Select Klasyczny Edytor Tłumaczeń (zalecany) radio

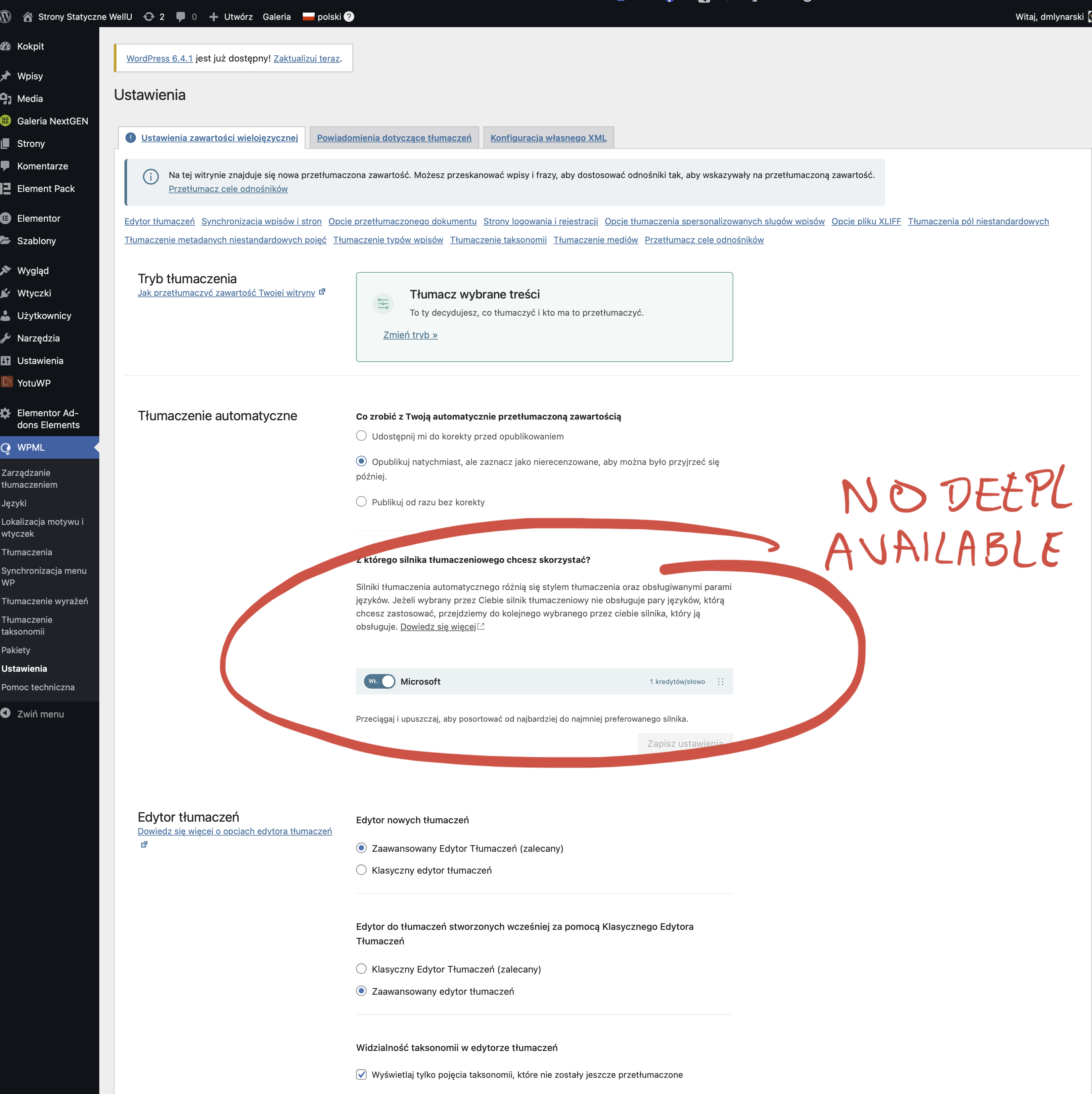[361, 969]
